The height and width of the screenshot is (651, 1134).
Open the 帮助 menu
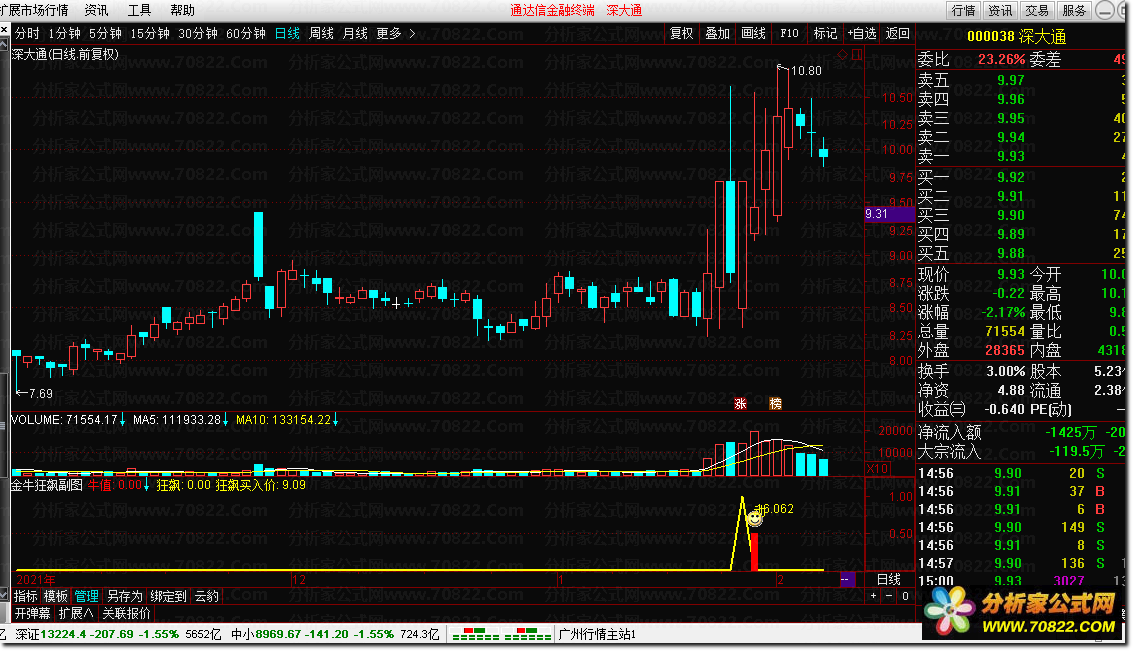click(182, 10)
